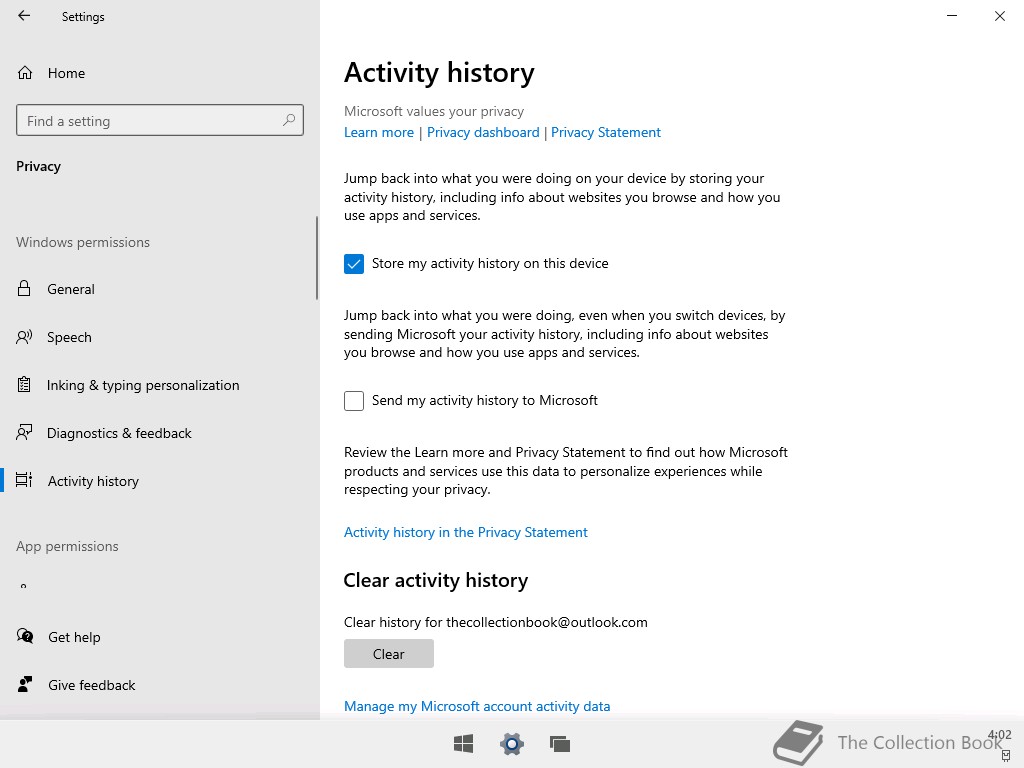
Task: Click the Give feedback person icon
Action: 25,684
